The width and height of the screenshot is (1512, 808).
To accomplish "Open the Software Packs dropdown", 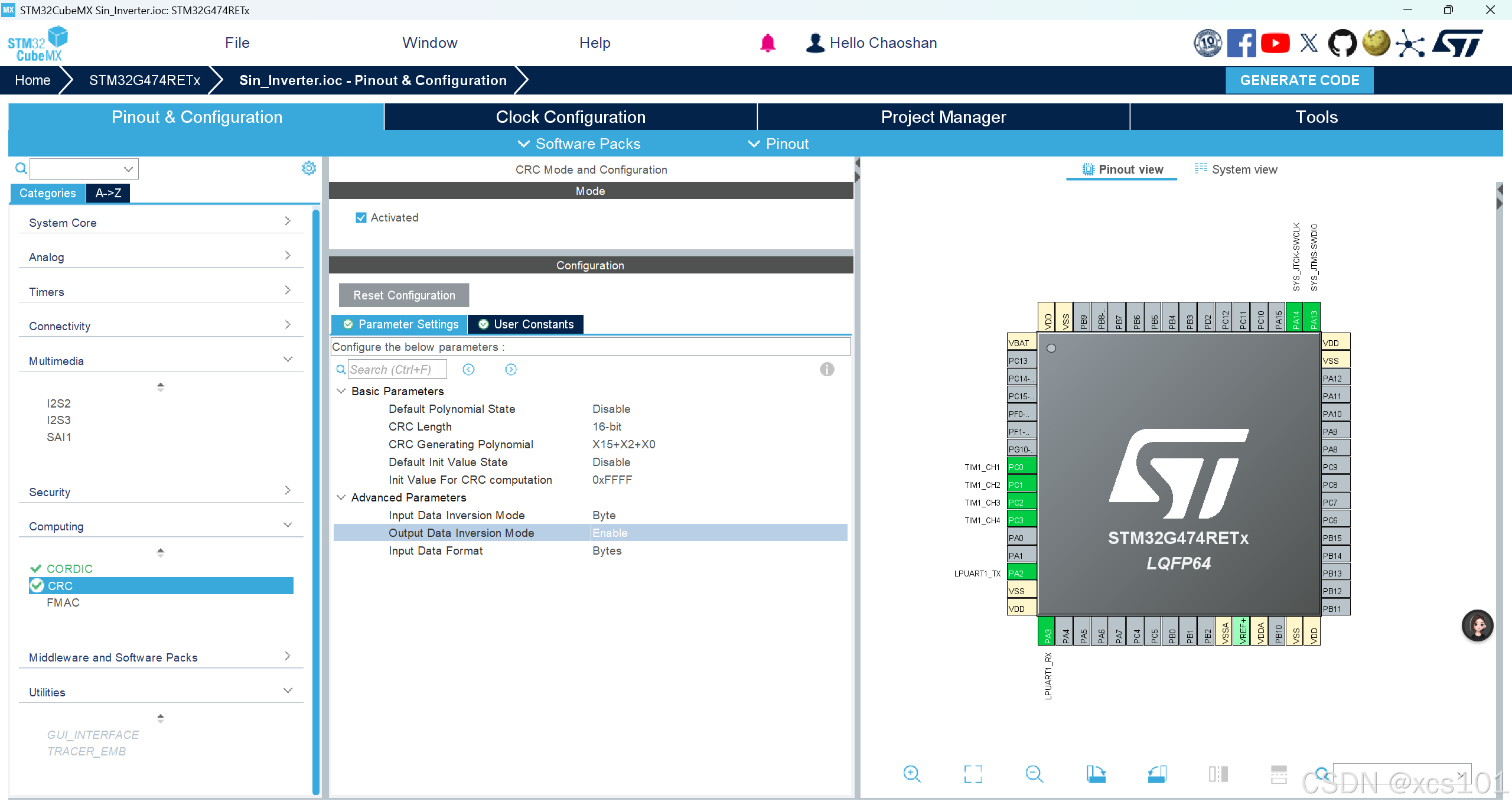I will click(579, 144).
